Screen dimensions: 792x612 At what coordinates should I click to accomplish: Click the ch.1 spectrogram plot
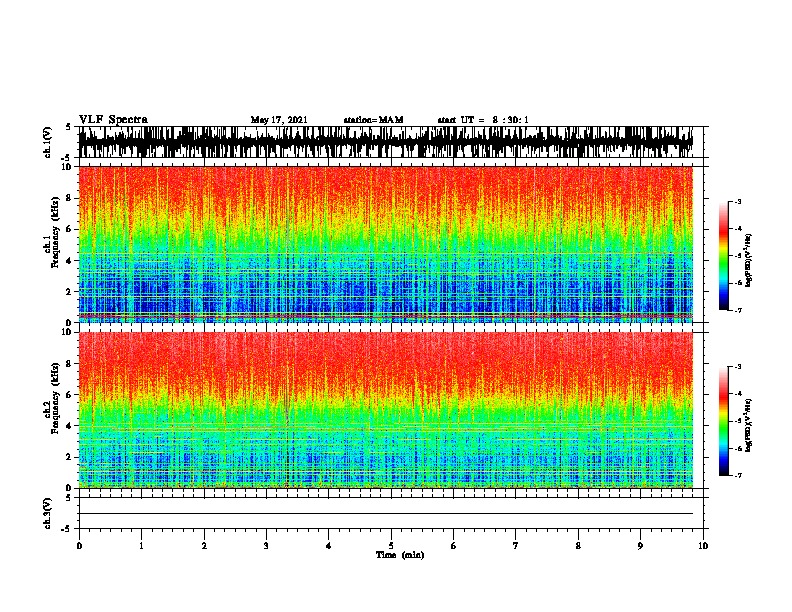click(x=385, y=244)
